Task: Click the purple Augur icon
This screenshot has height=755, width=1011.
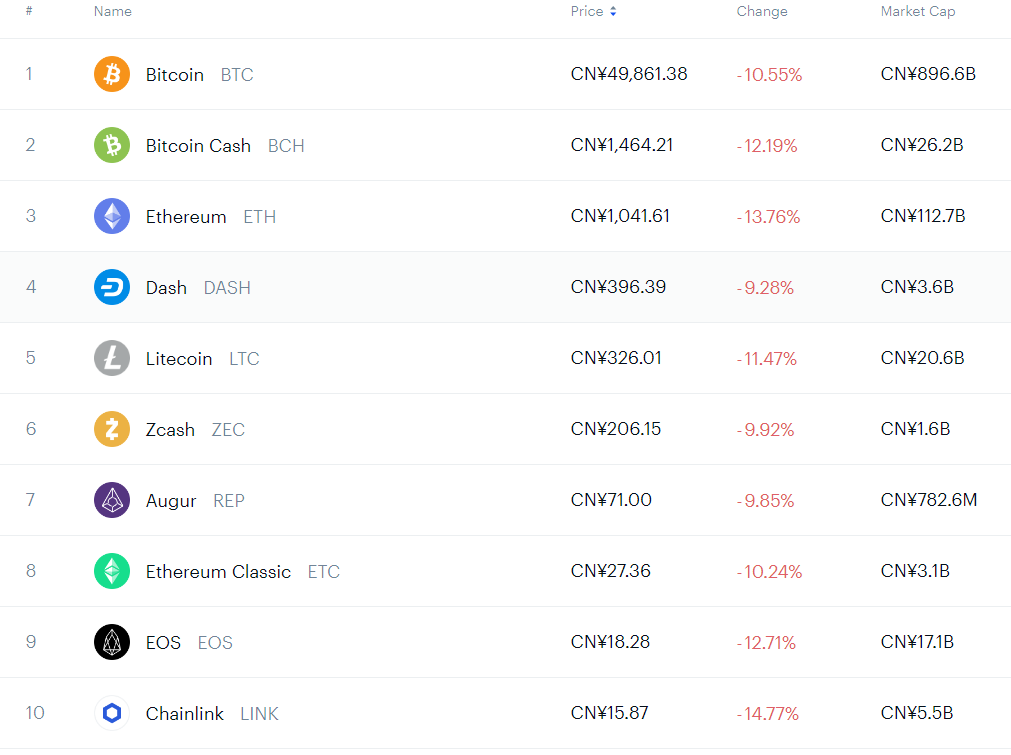Action: pos(112,500)
